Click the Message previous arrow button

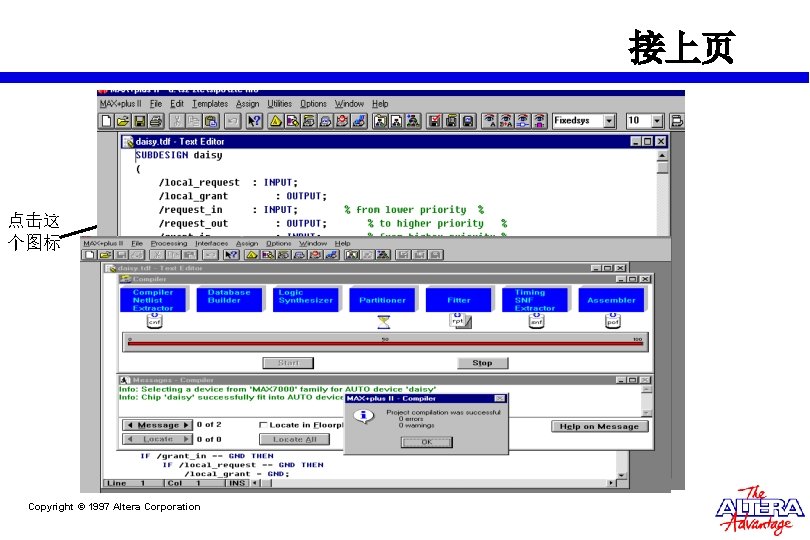click(x=130, y=425)
